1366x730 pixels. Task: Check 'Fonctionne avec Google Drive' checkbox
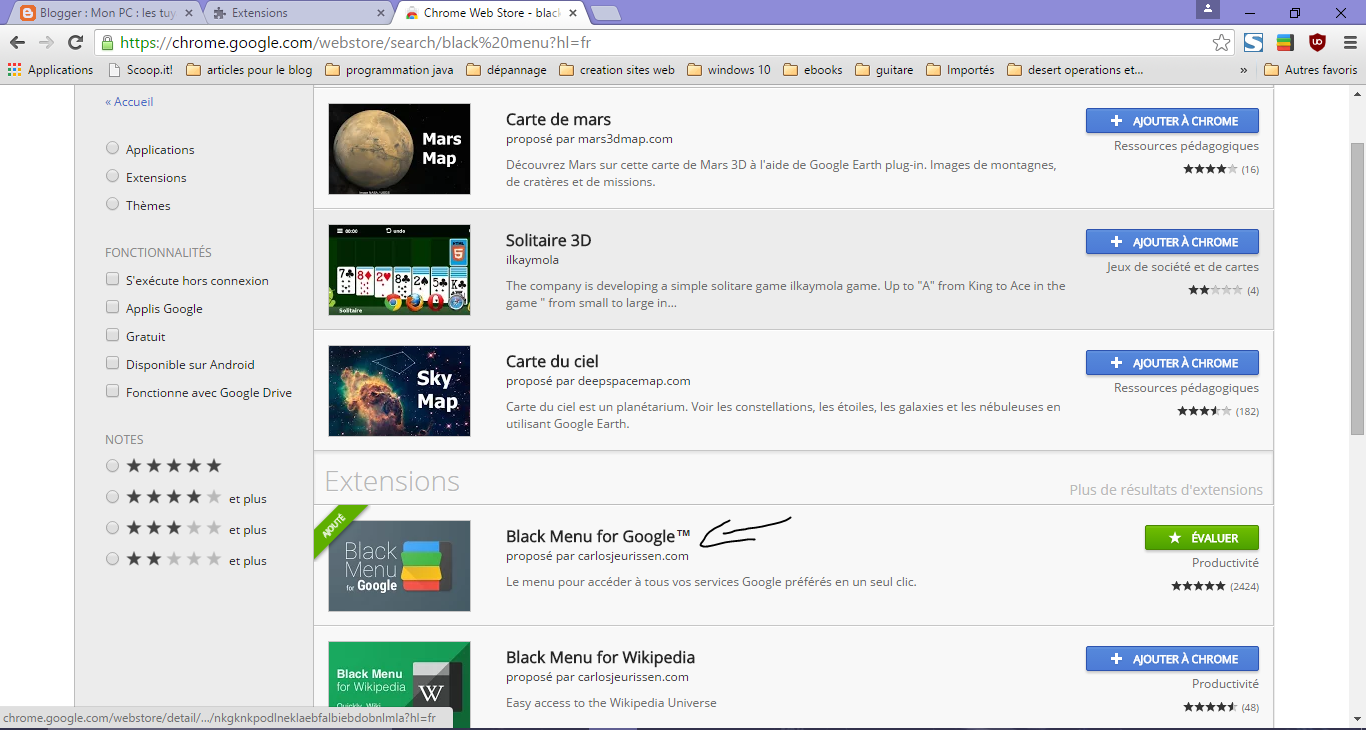(x=112, y=392)
